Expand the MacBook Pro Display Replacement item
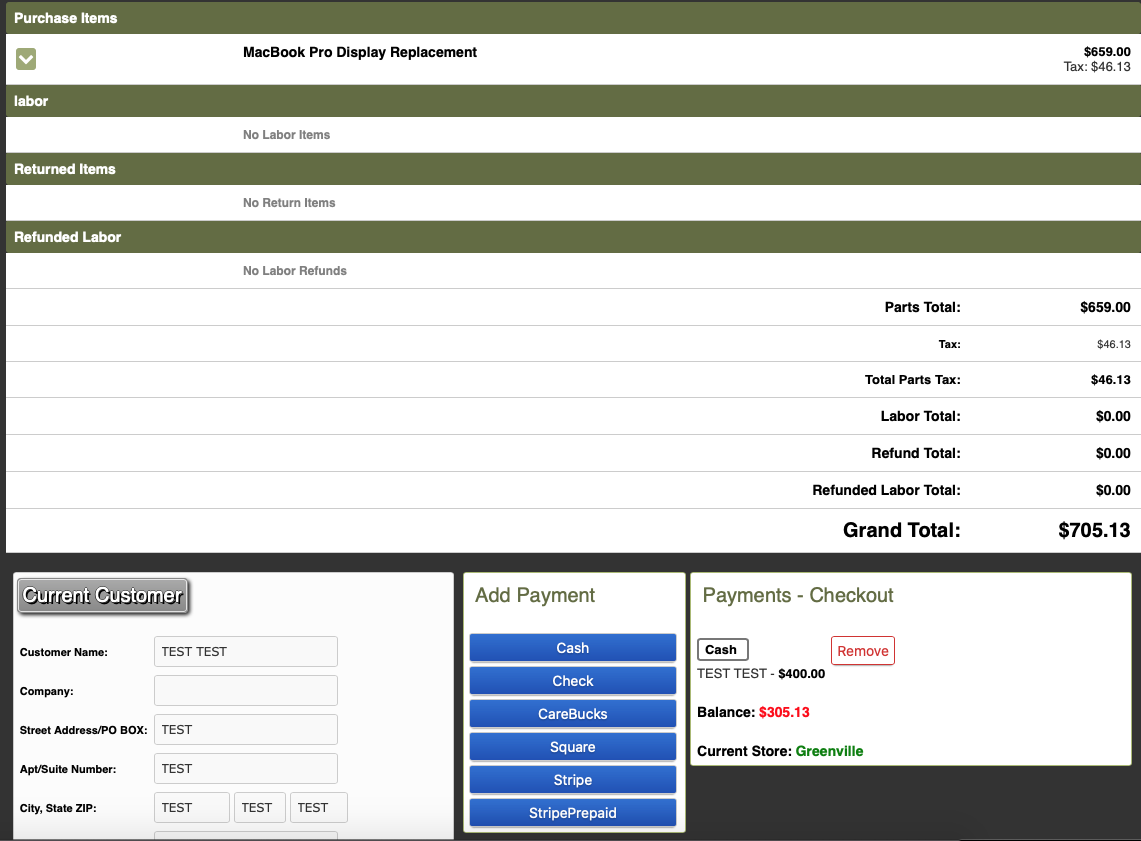The image size is (1141, 841). (x=26, y=60)
